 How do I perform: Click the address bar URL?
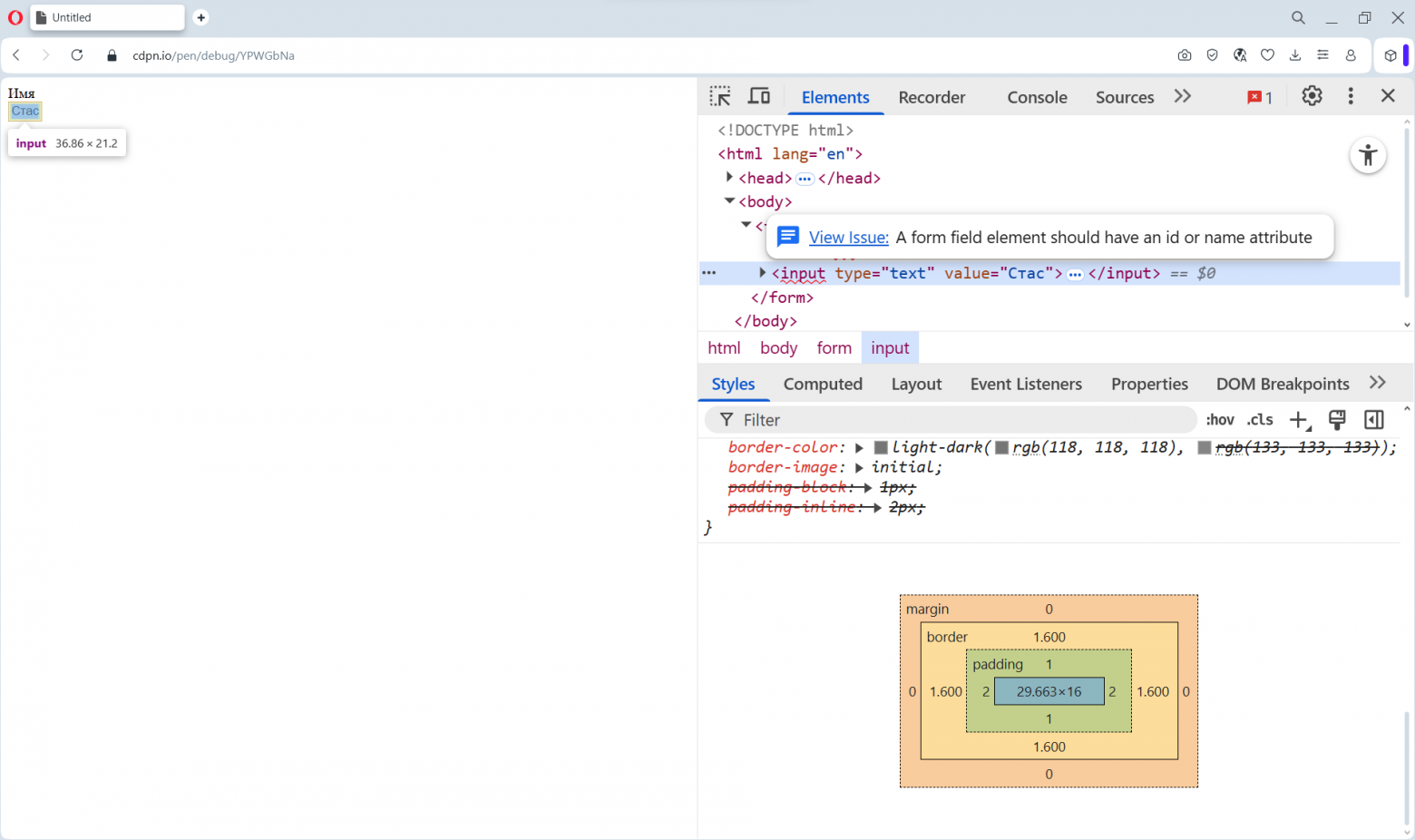coord(213,55)
